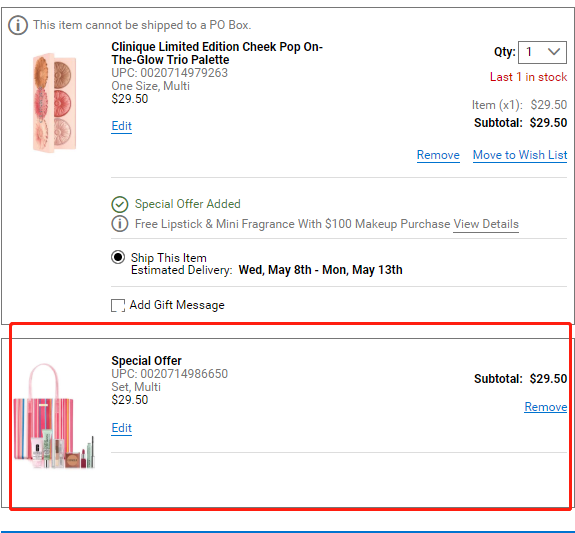Screen dimensions: 575x533
Task: Click the Special Offer product title
Action: pyautogui.click(x=146, y=361)
